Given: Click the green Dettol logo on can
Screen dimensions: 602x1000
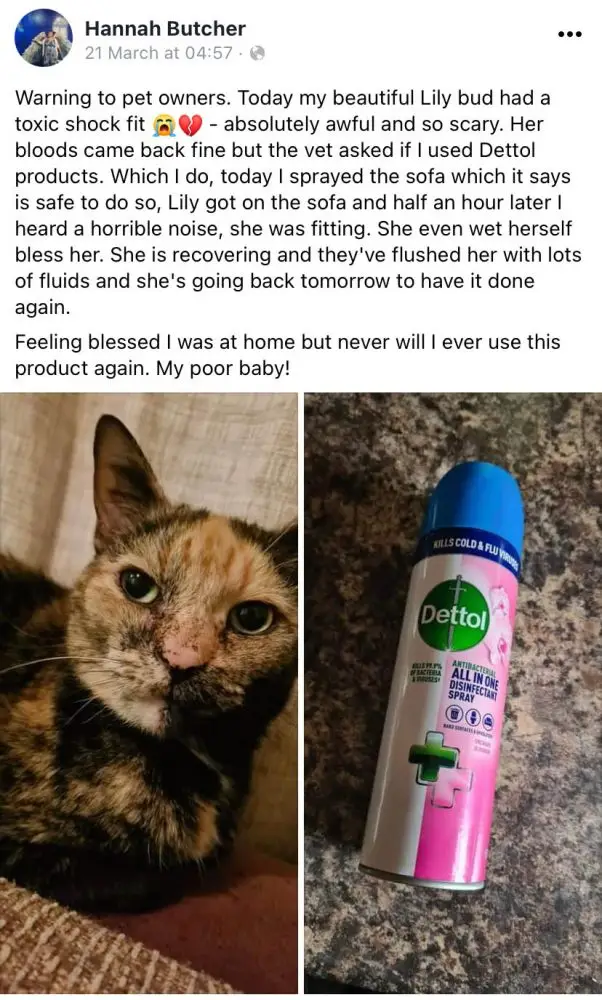Looking at the screenshot, I should [453, 614].
